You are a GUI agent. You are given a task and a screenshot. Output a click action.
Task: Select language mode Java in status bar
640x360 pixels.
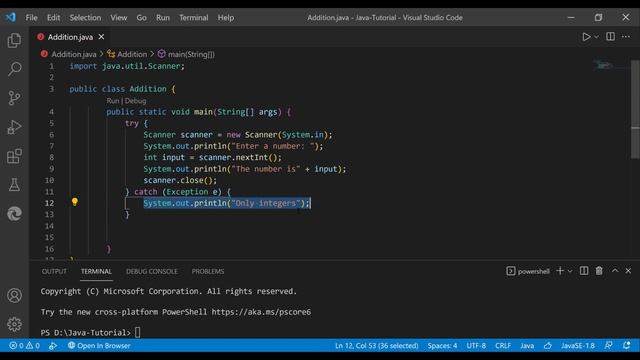coord(527,346)
